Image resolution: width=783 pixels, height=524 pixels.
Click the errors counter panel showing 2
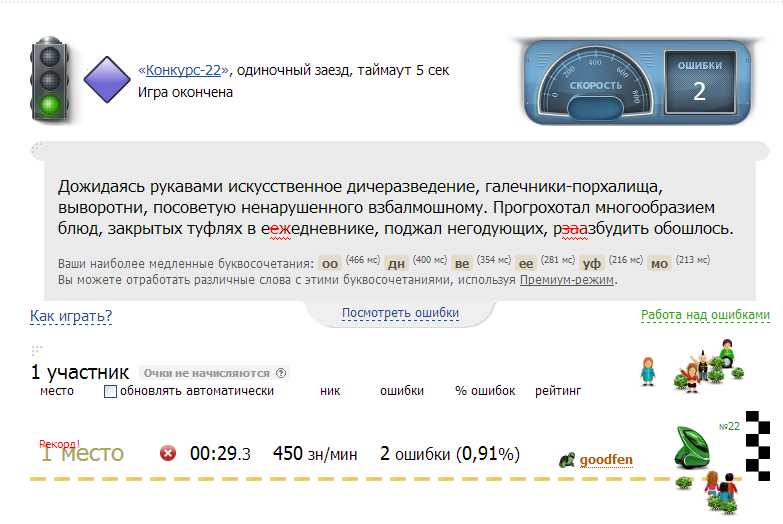coord(700,82)
